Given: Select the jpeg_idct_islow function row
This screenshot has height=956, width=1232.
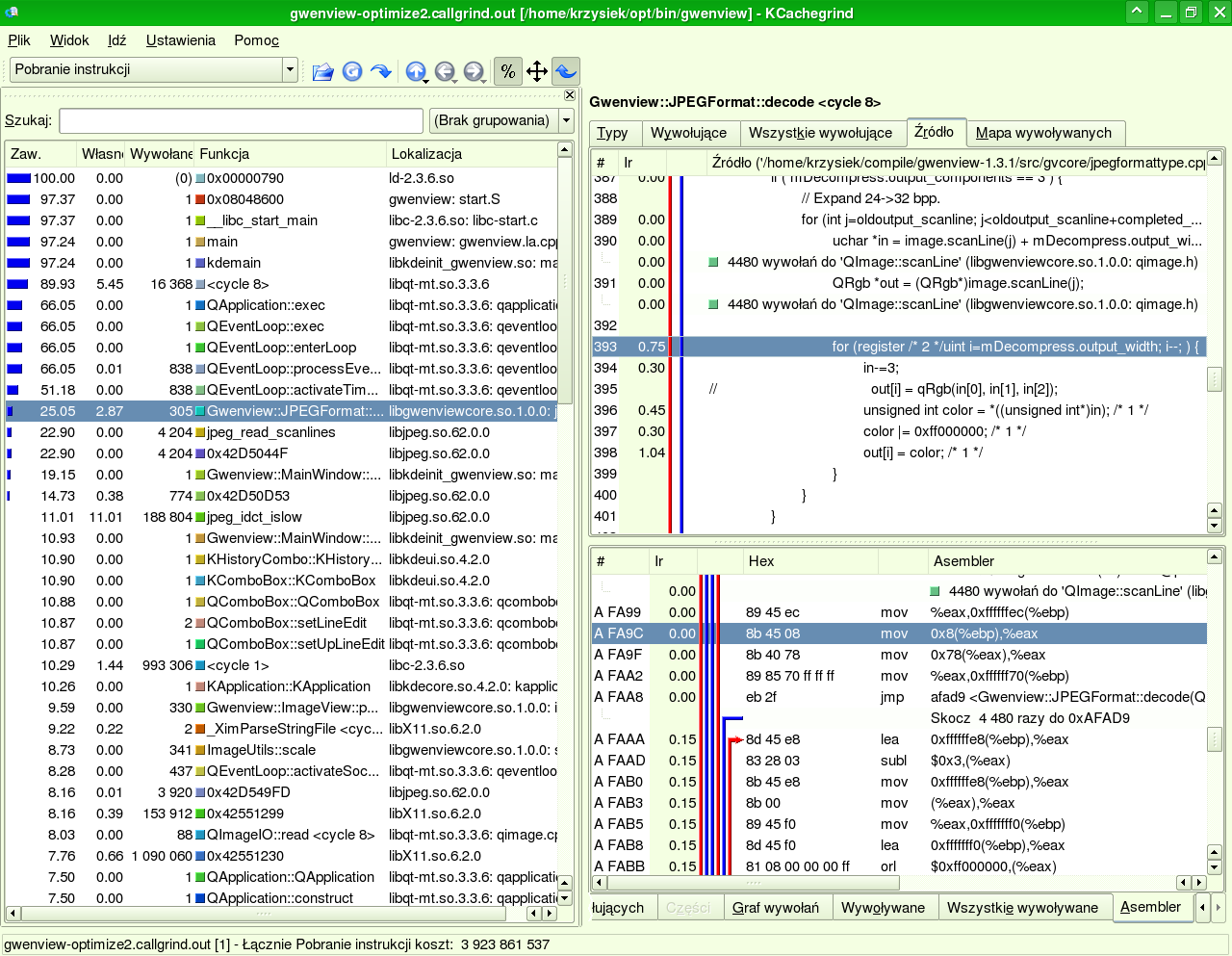Looking at the screenshot, I should pos(254,517).
